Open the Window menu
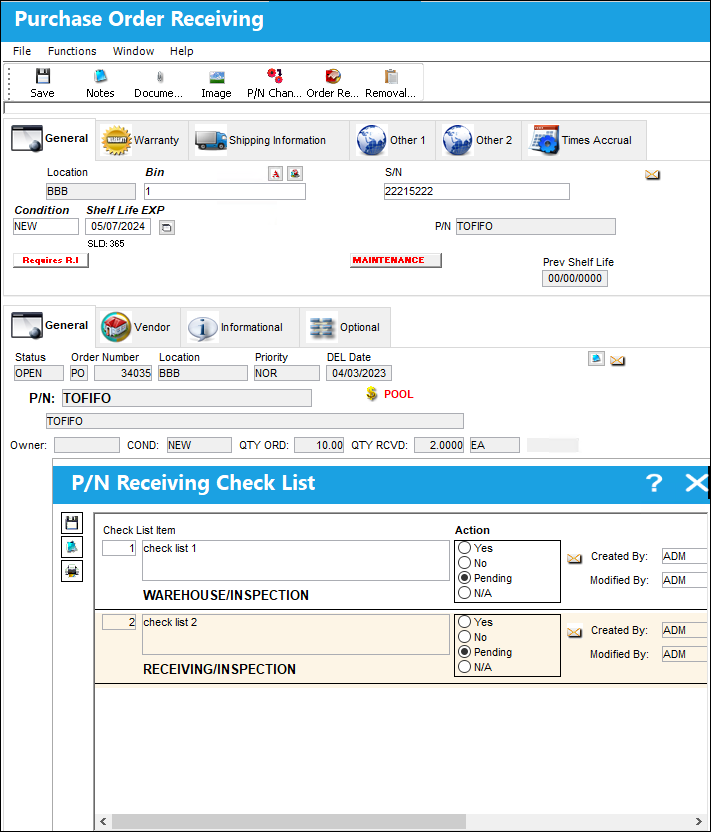The width and height of the screenshot is (711, 832). coord(133,51)
